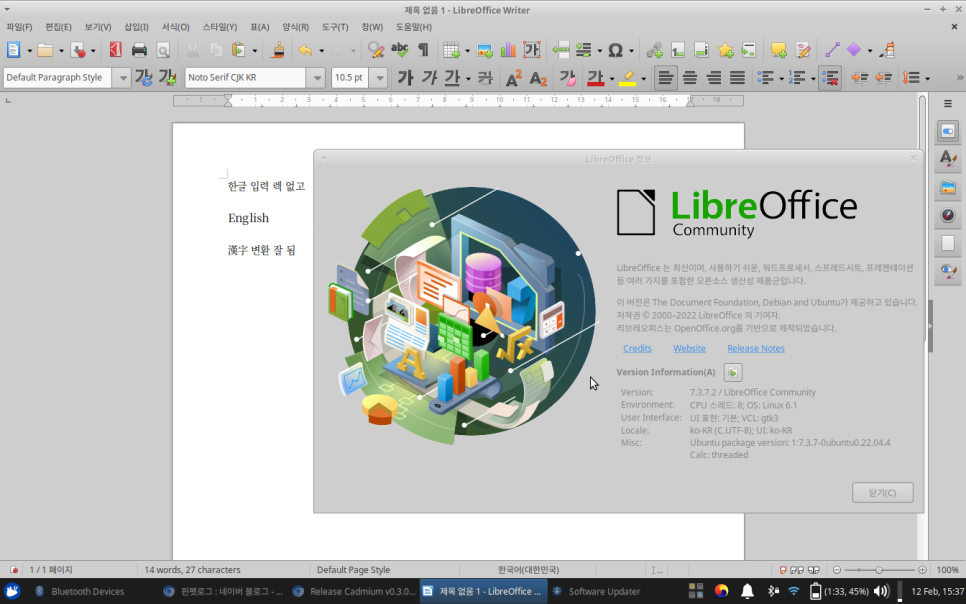Toggle Strikethrough formatting button

click(485, 78)
